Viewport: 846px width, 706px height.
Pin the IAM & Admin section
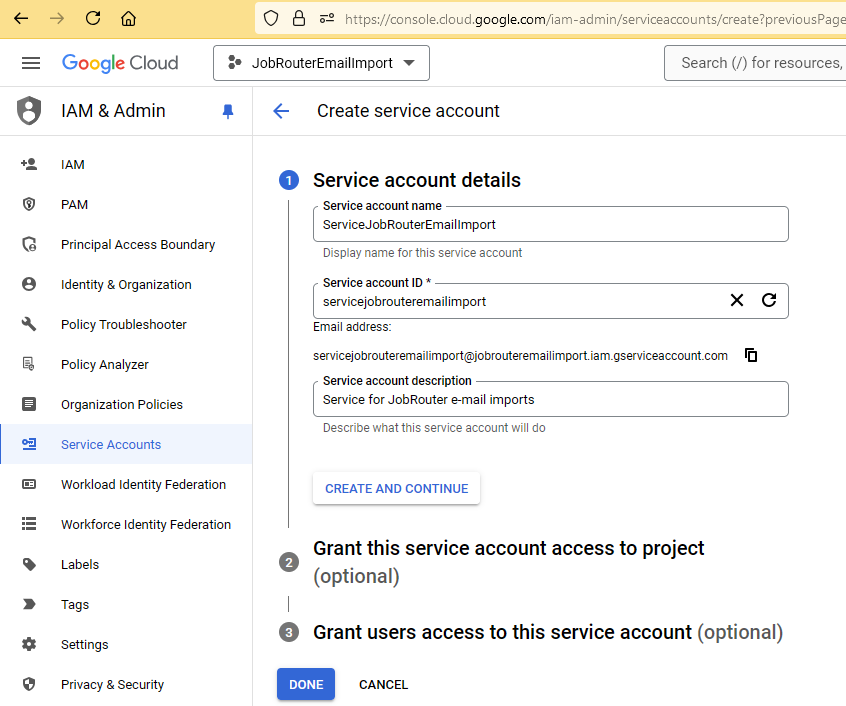[227, 111]
